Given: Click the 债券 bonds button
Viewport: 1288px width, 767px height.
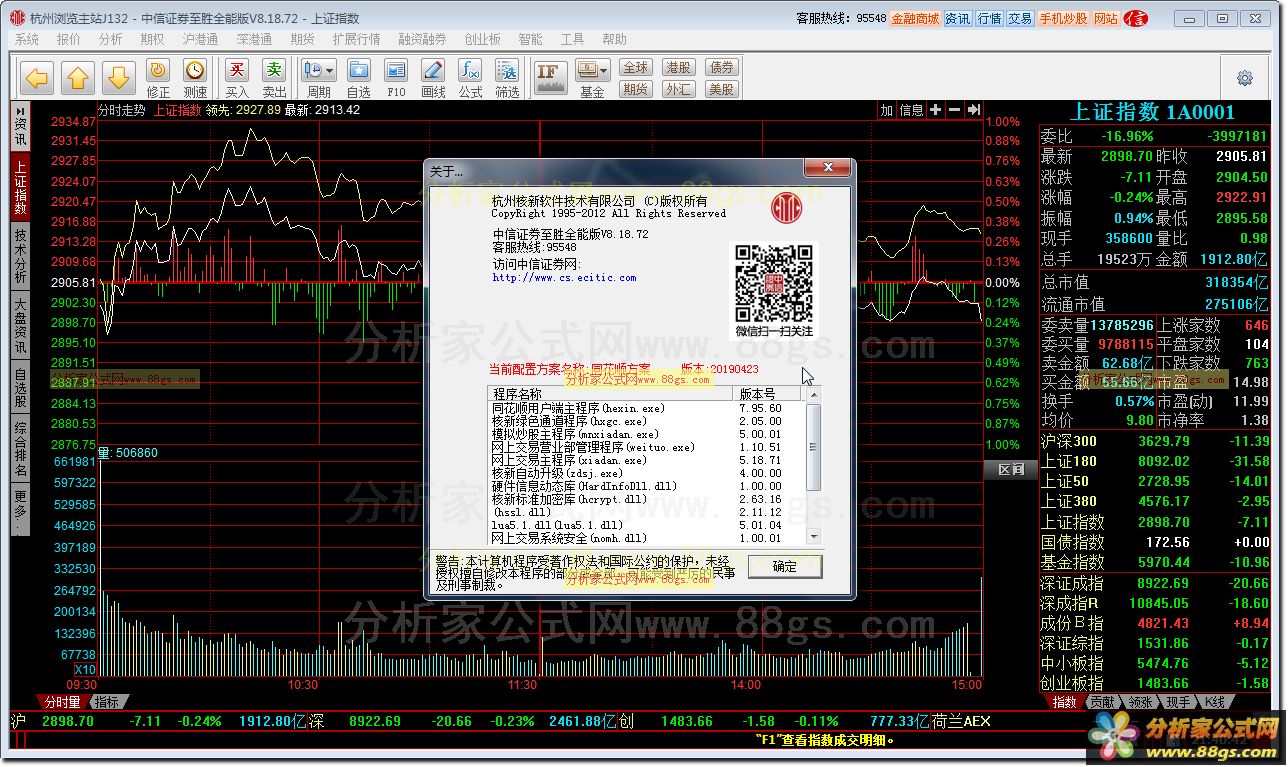Looking at the screenshot, I should coord(721,67).
